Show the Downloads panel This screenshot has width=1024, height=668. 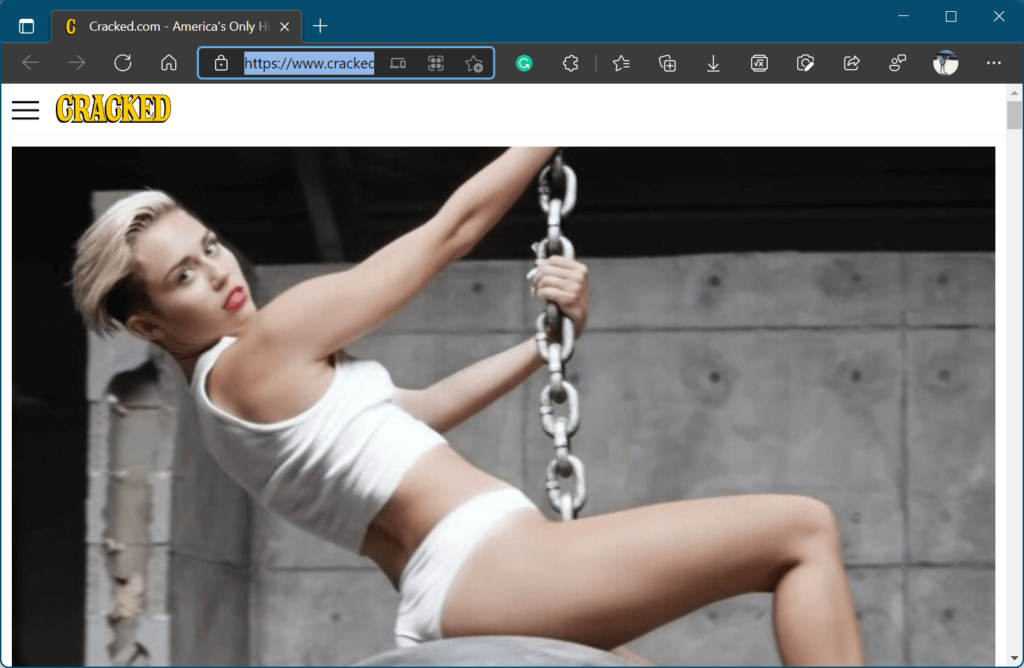tap(713, 63)
